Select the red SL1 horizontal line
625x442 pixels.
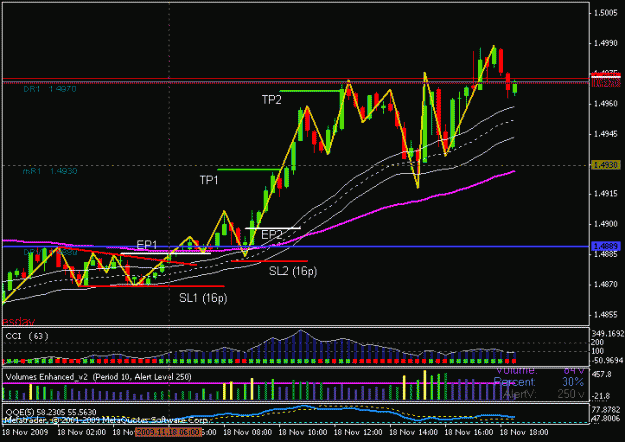point(151,286)
